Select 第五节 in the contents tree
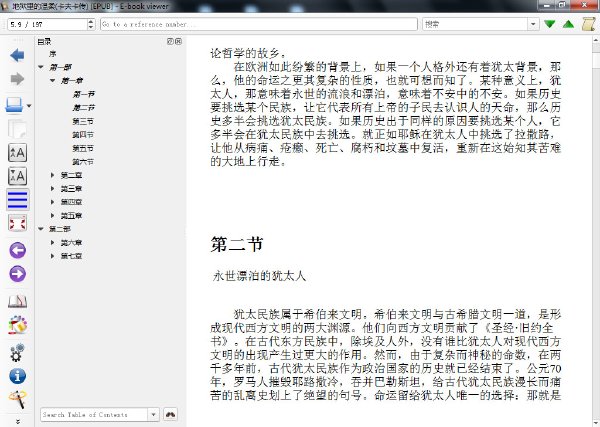The image size is (600, 427). [x=83, y=148]
